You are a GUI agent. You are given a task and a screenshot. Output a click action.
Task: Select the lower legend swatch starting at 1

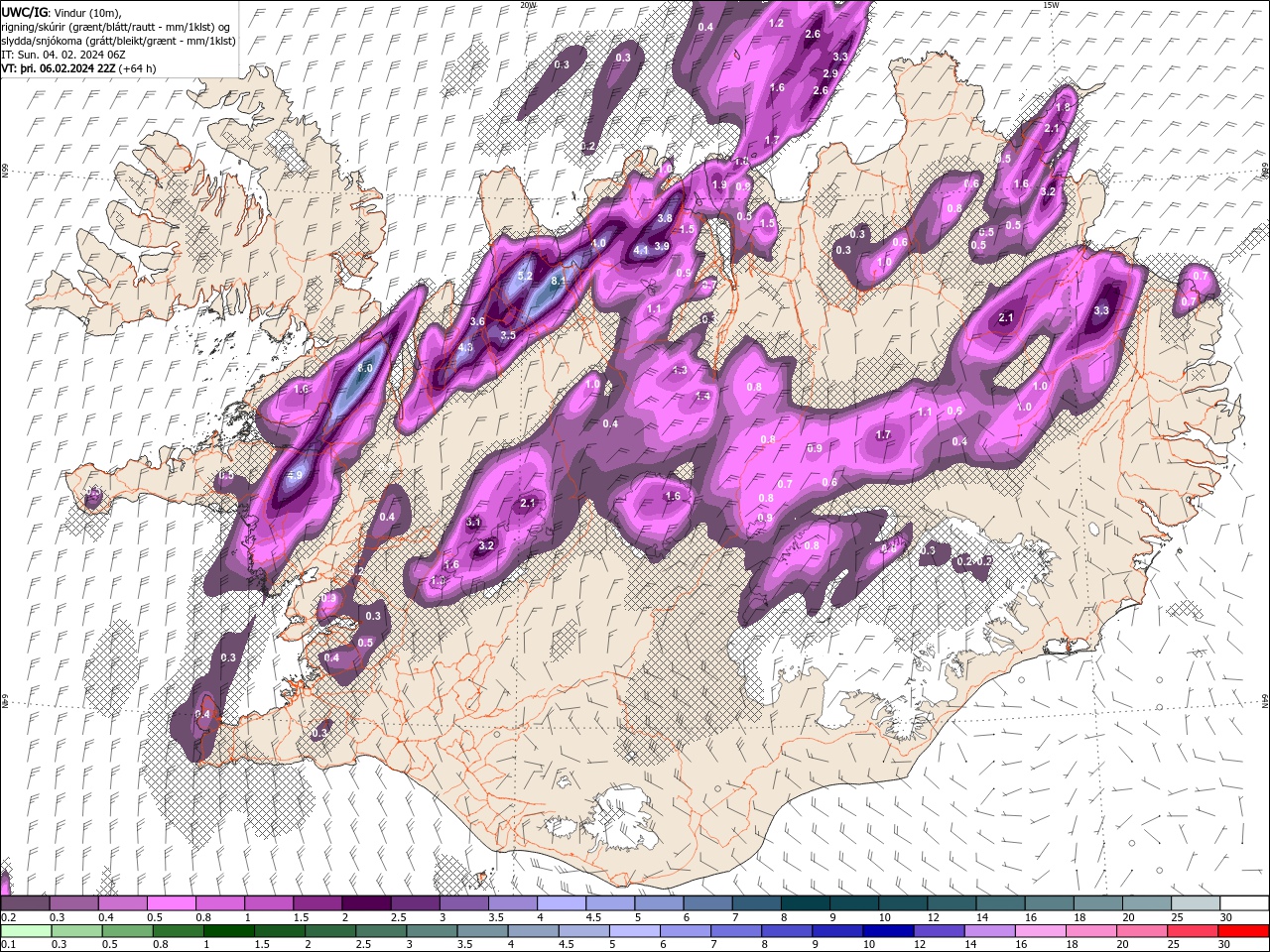pyautogui.click(x=228, y=930)
